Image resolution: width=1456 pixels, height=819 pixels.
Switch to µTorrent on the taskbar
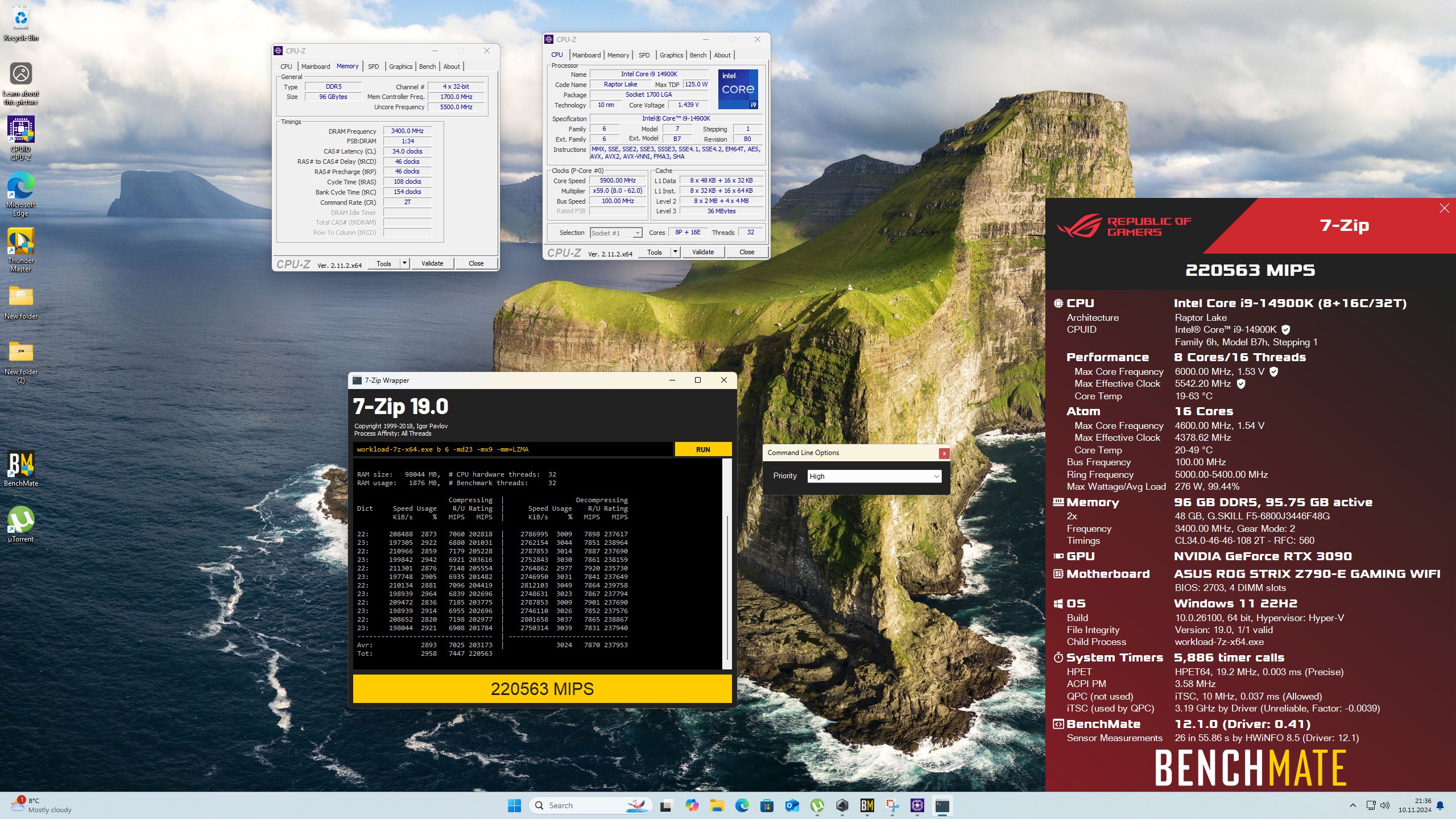[x=817, y=805]
